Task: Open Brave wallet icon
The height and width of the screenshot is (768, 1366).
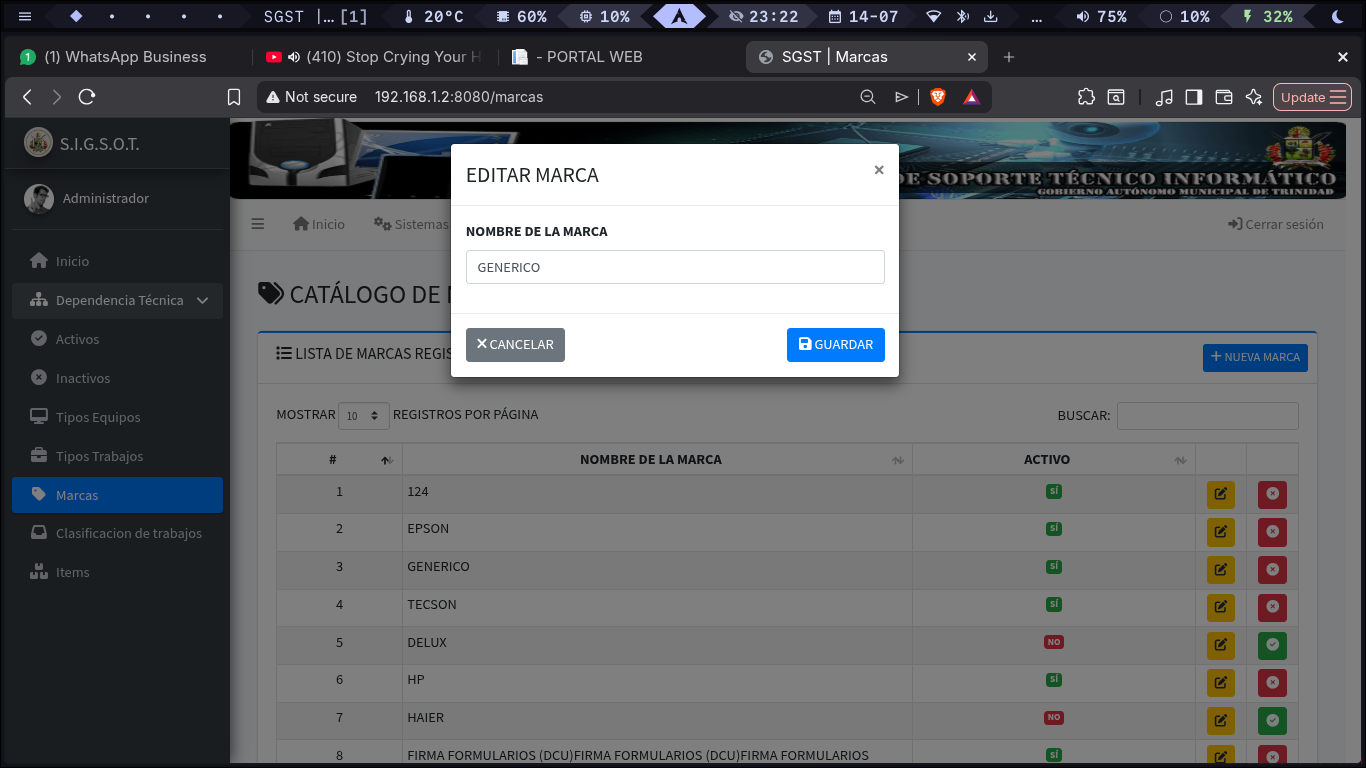Action: pyautogui.click(x=1224, y=97)
